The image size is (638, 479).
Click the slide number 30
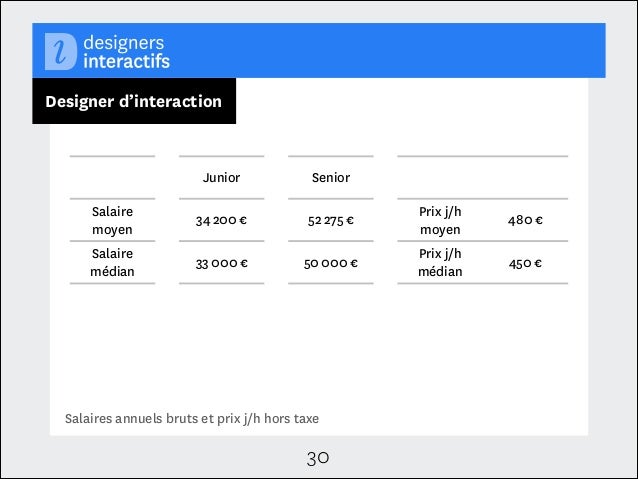[x=318, y=458]
